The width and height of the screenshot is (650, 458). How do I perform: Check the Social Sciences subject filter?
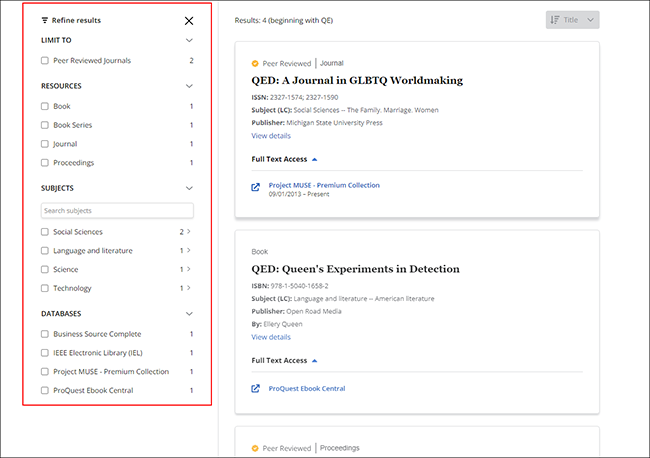tap(45, 232)
